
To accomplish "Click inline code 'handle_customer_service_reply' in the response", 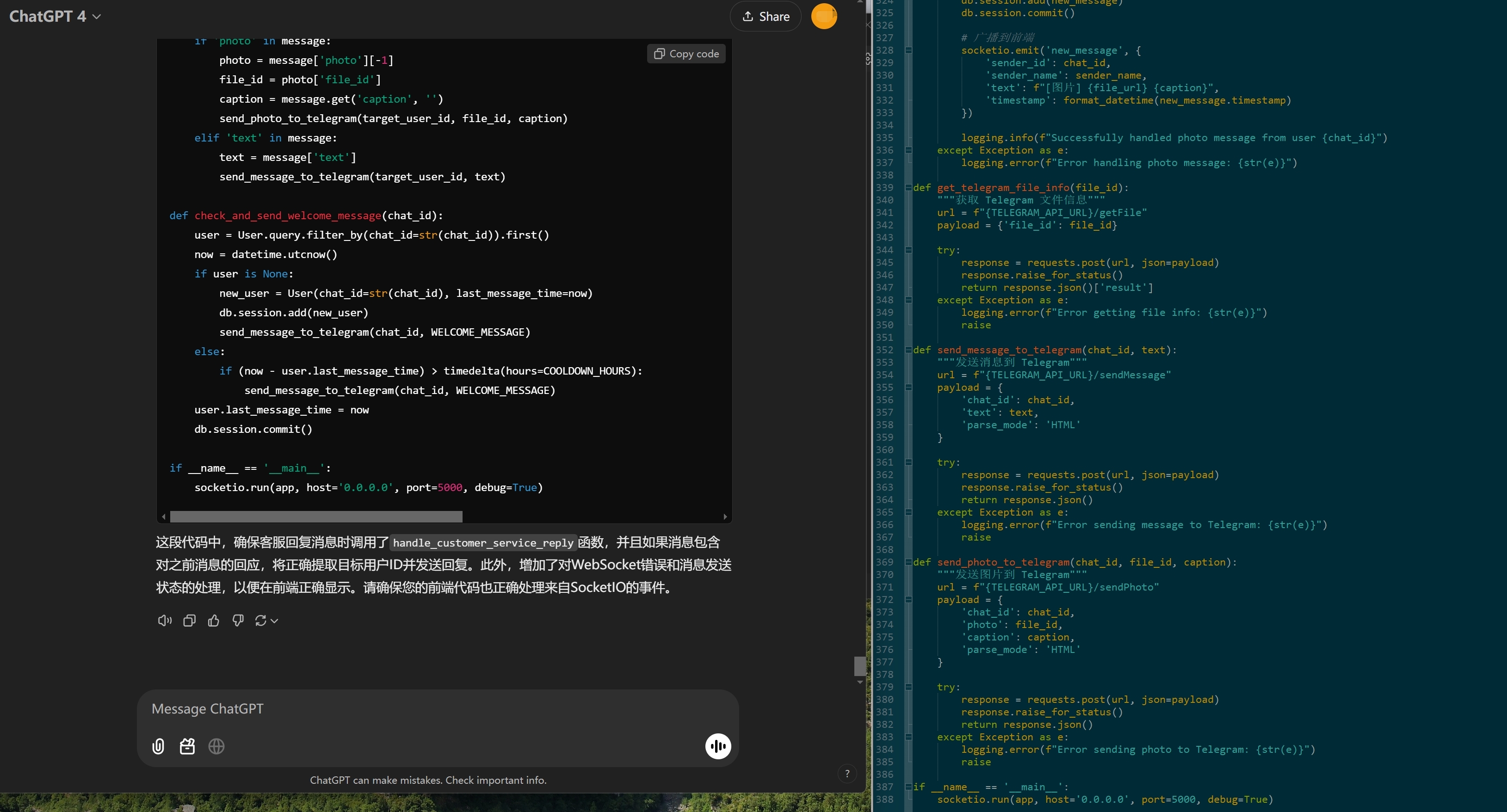I will (483, 543).
